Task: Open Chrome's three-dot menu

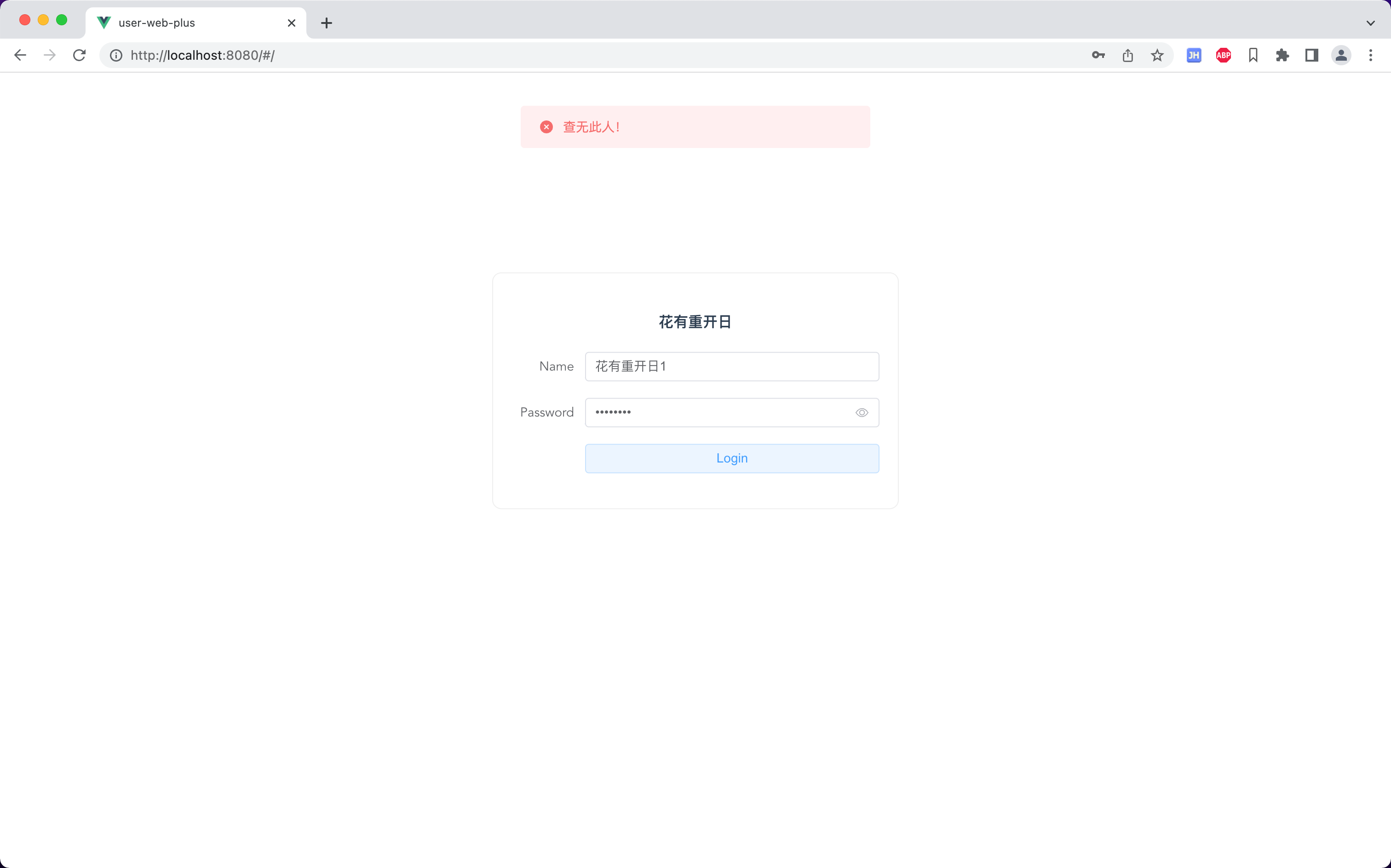Action: [x=1371, y=55]
